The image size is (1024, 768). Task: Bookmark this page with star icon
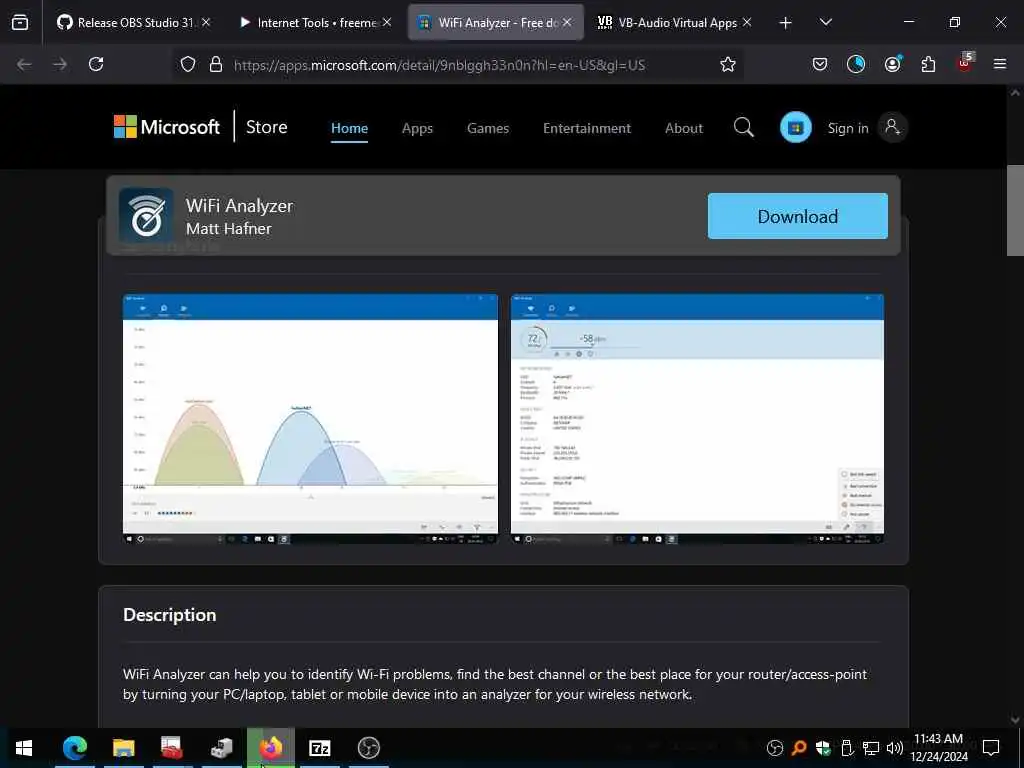coord(728,64)
